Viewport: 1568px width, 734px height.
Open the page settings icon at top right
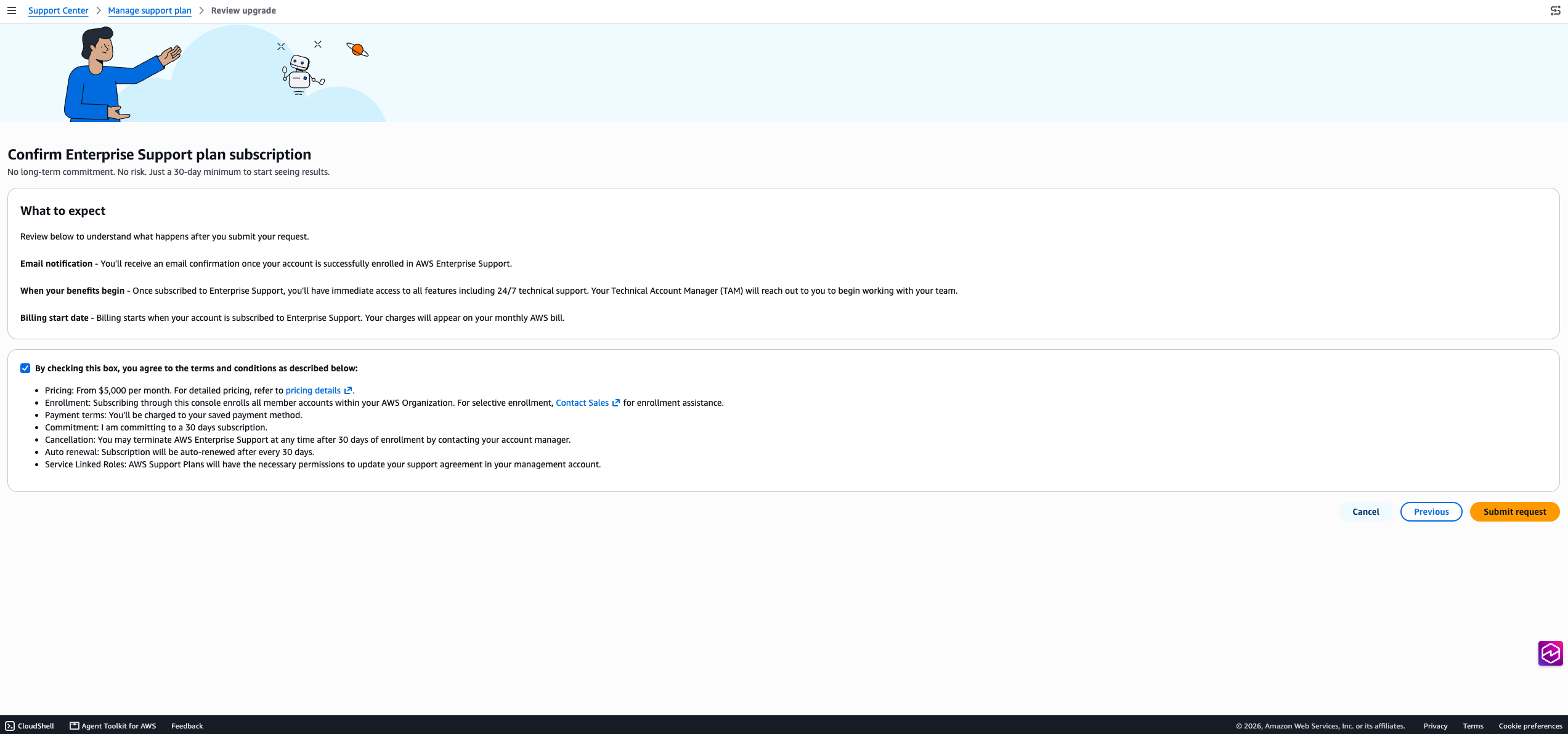(x=1555, y=10)
